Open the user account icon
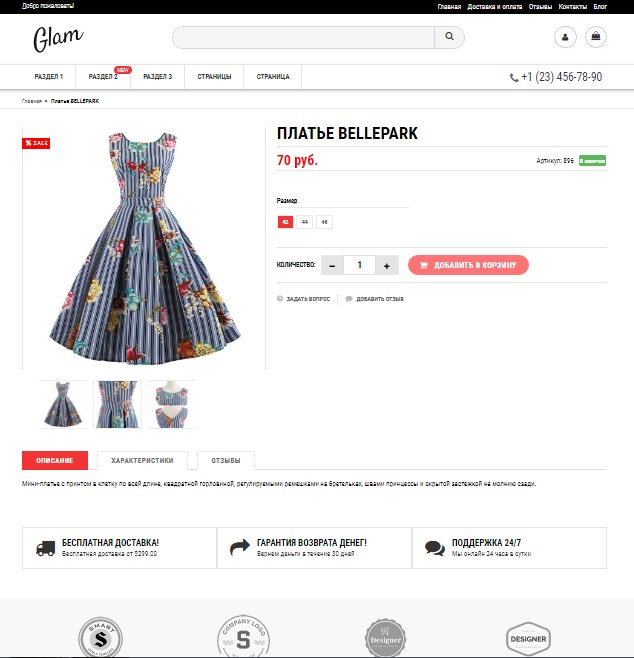Screen dimensions: 634x658 pos(565,37)
